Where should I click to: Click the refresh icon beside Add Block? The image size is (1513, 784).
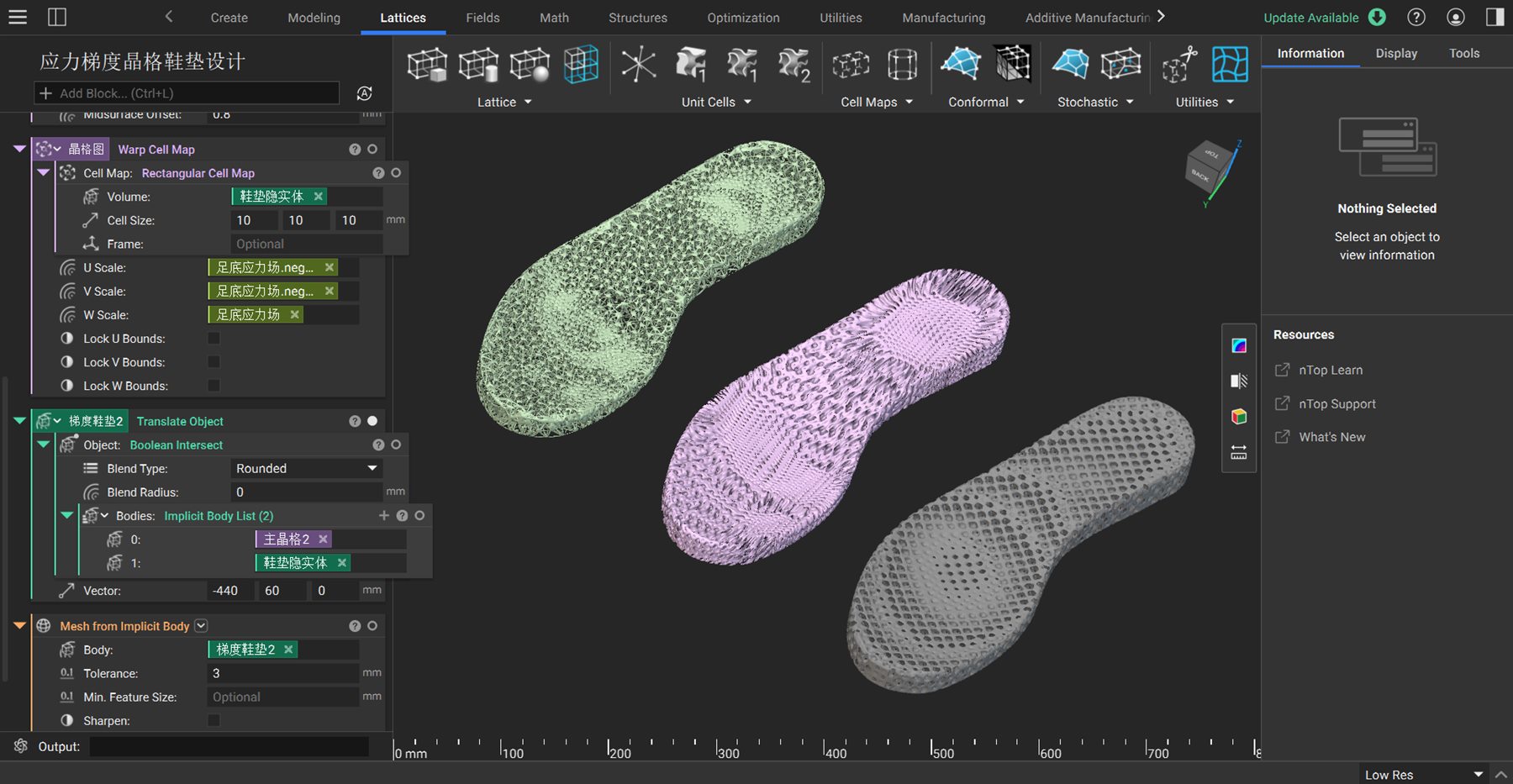coord(365,93)
